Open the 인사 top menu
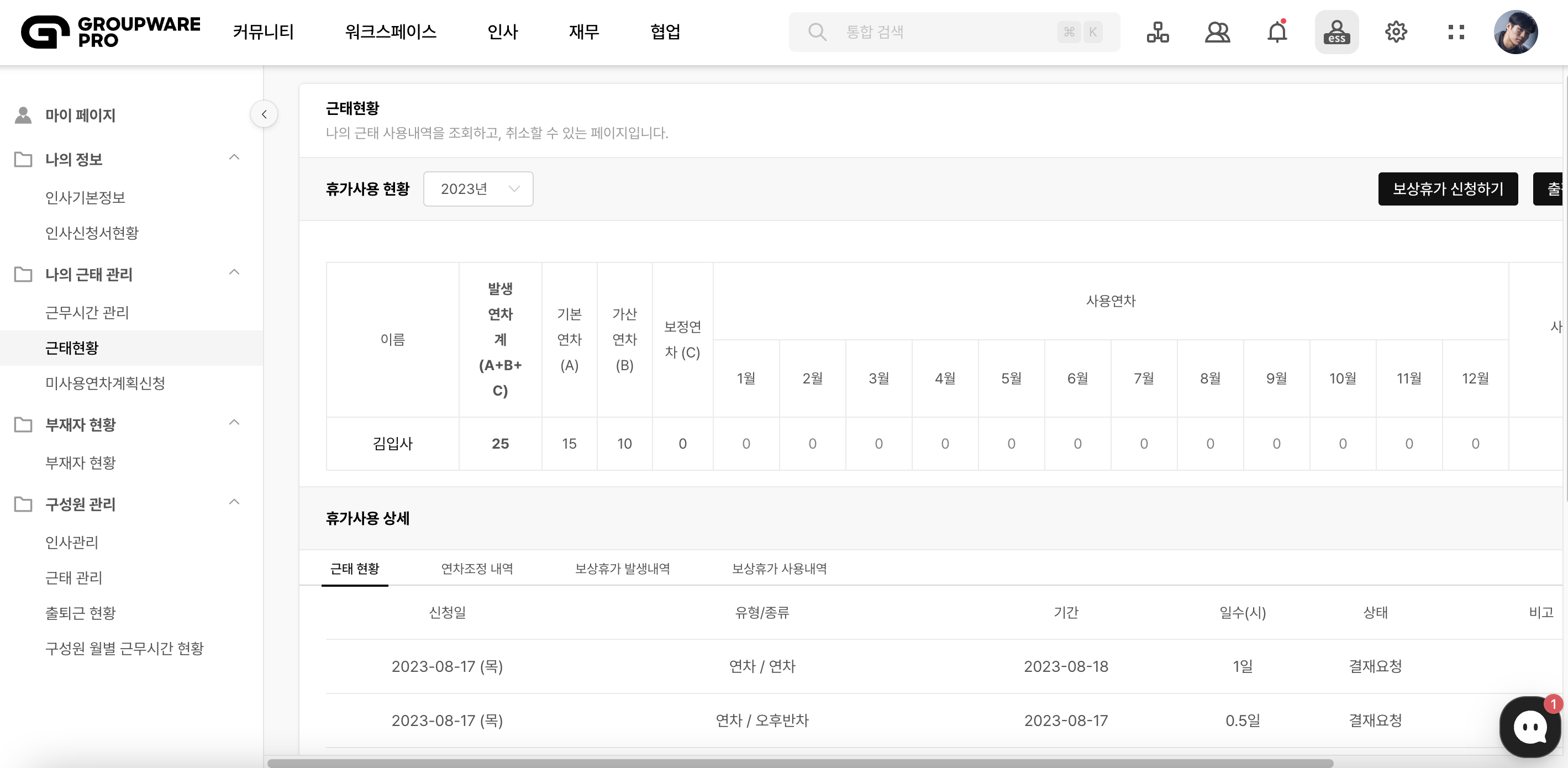This screenshot has width=1568, height=768. click(x=502, y=31)
